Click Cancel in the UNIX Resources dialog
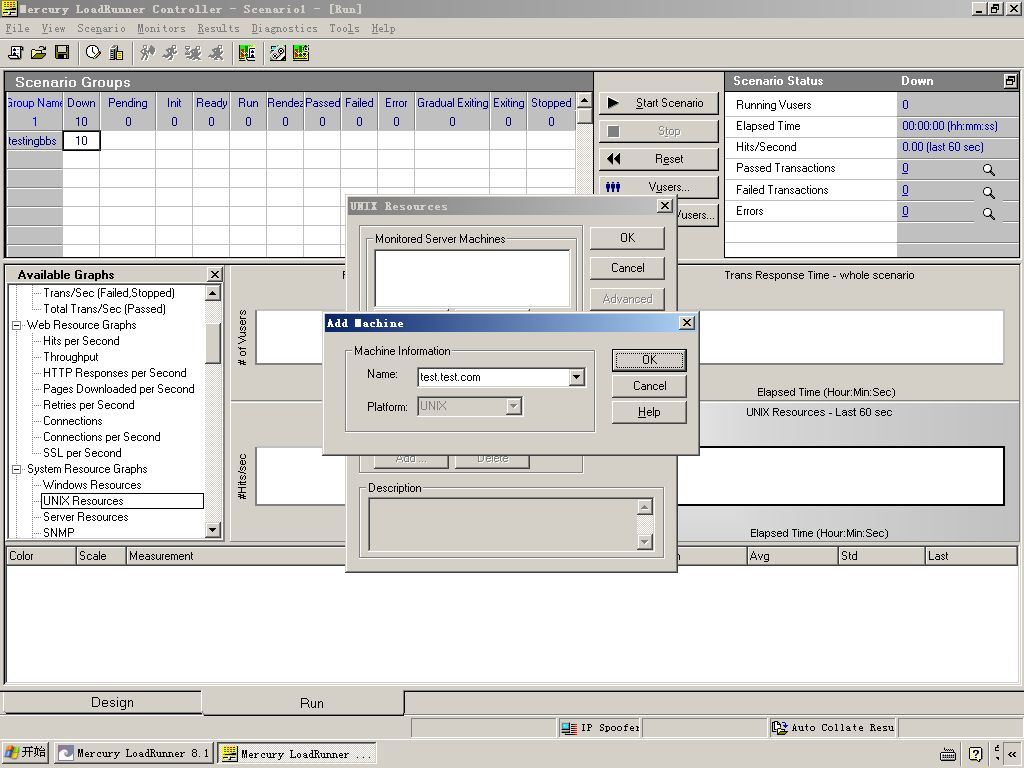1024x768 pixels. pyautogui.click(x=627, y=268)
